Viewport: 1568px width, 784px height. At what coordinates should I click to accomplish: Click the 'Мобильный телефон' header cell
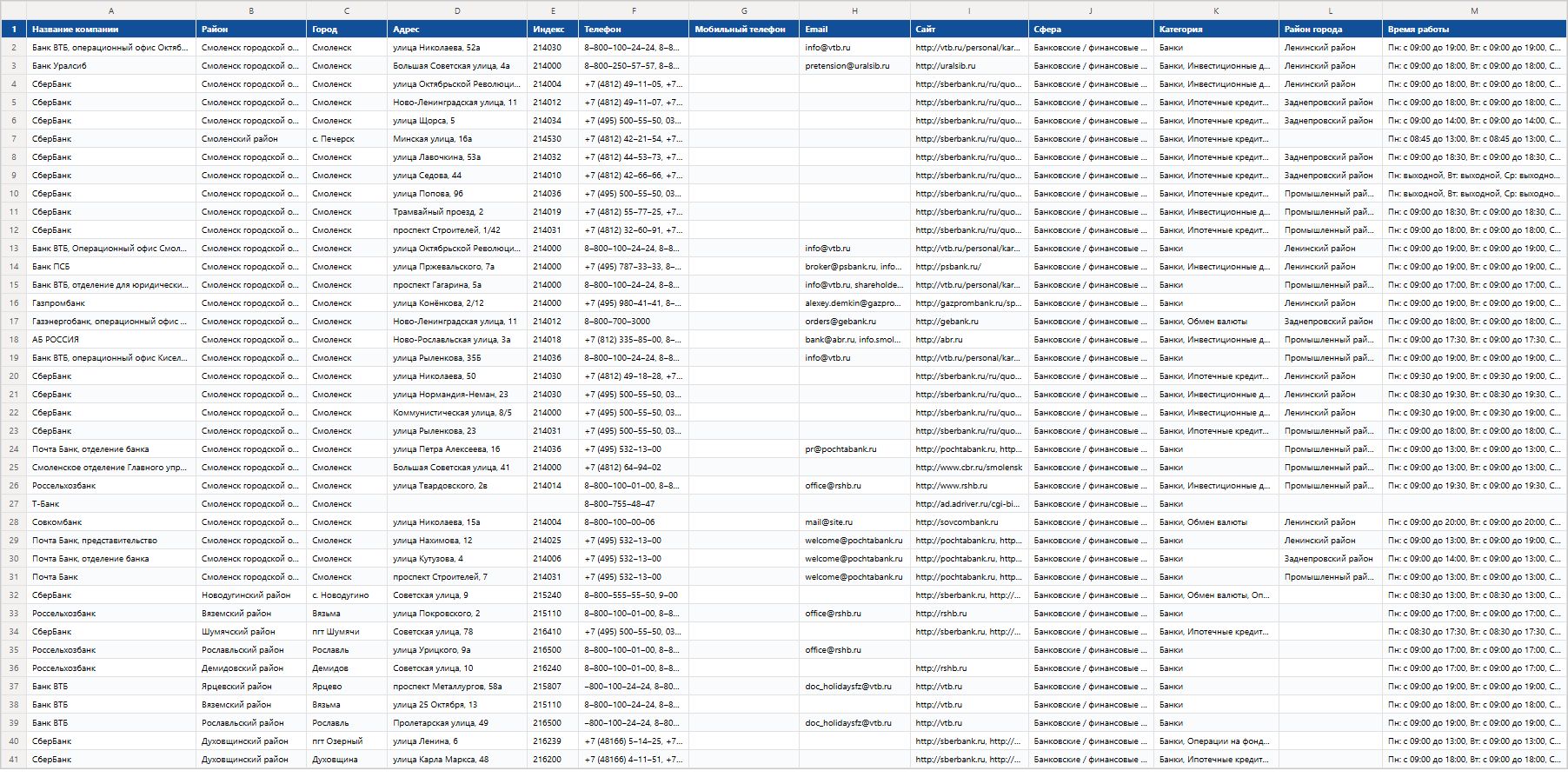point(744,30)
